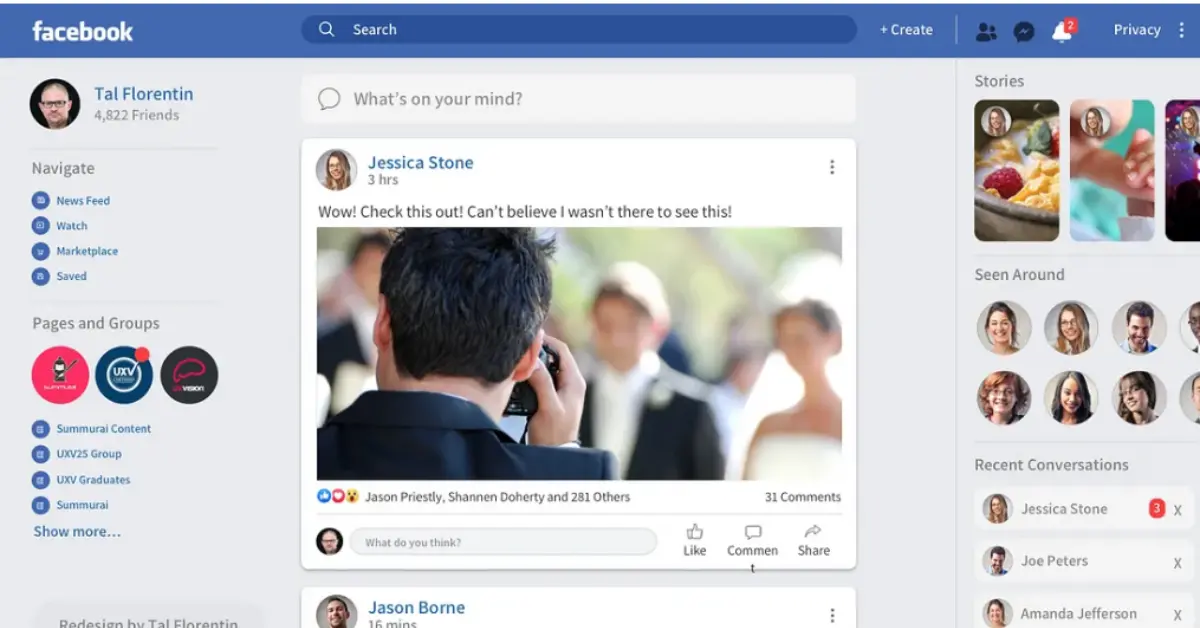Click Jason Borne post avatar
1200x628 pixels.
336,612
